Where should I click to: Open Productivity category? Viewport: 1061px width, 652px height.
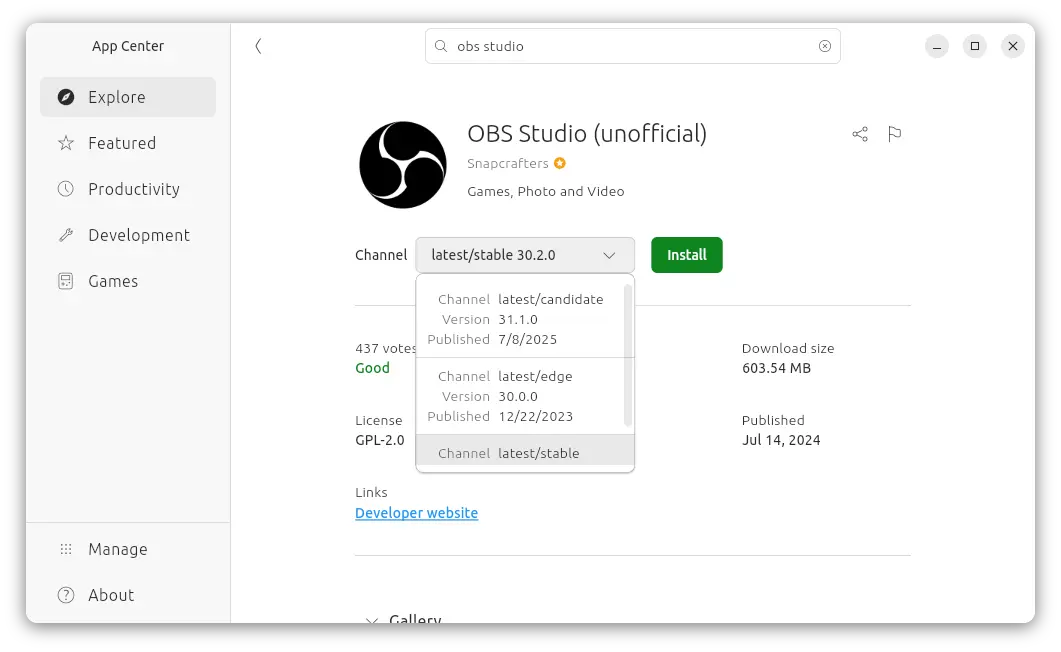[x=128, y=189]
